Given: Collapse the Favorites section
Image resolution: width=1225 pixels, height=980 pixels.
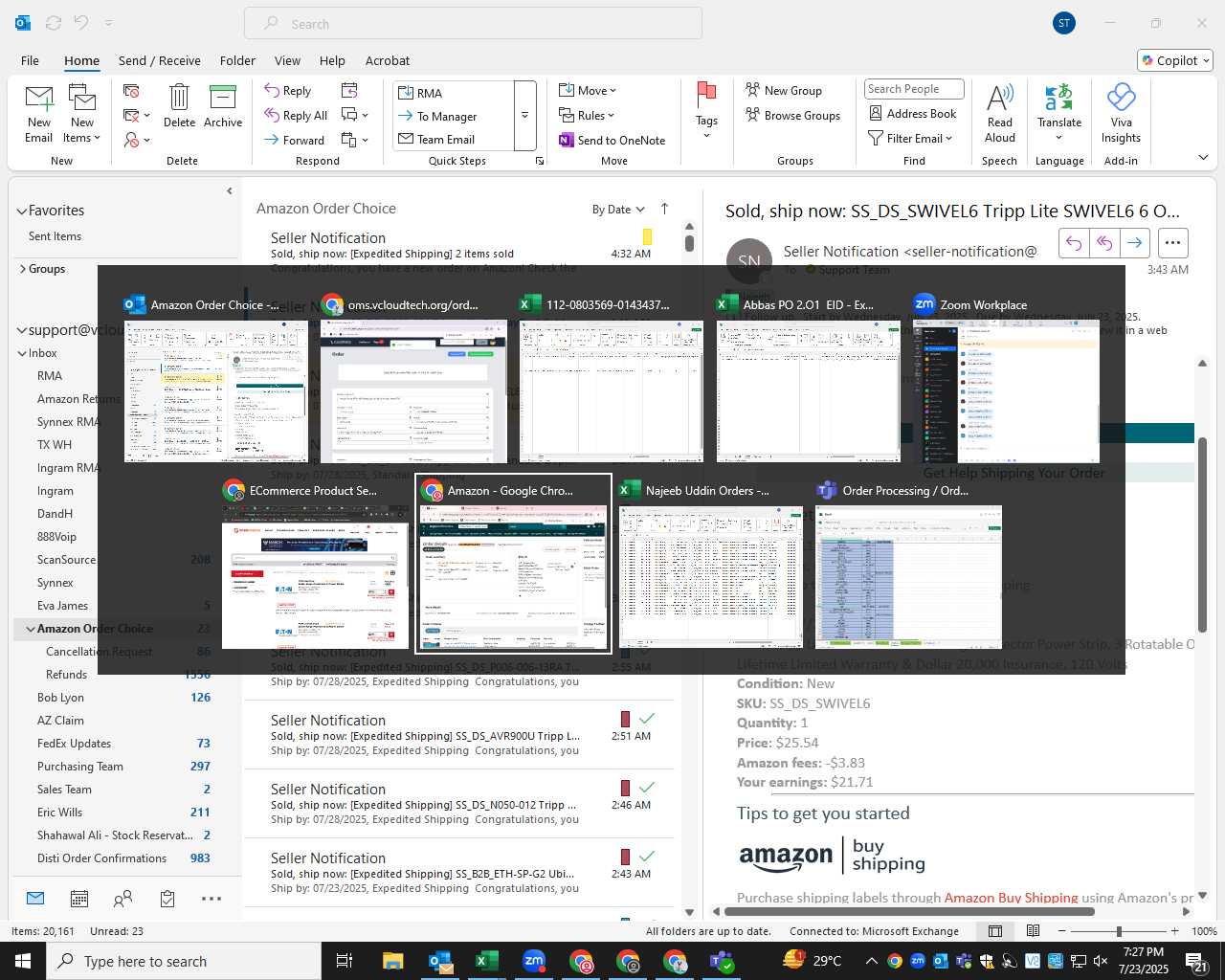Looking at the screenshot, I should (x=21, y=211).
